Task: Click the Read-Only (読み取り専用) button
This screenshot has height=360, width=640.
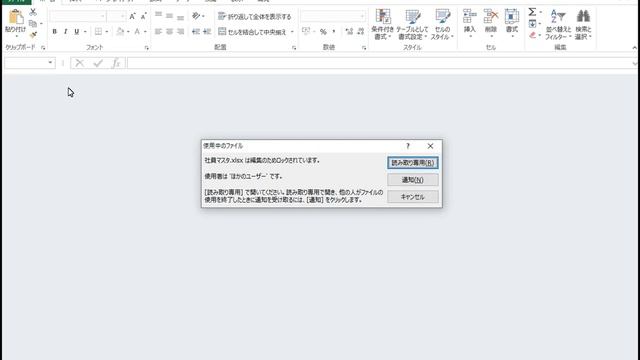Action: 413,163
